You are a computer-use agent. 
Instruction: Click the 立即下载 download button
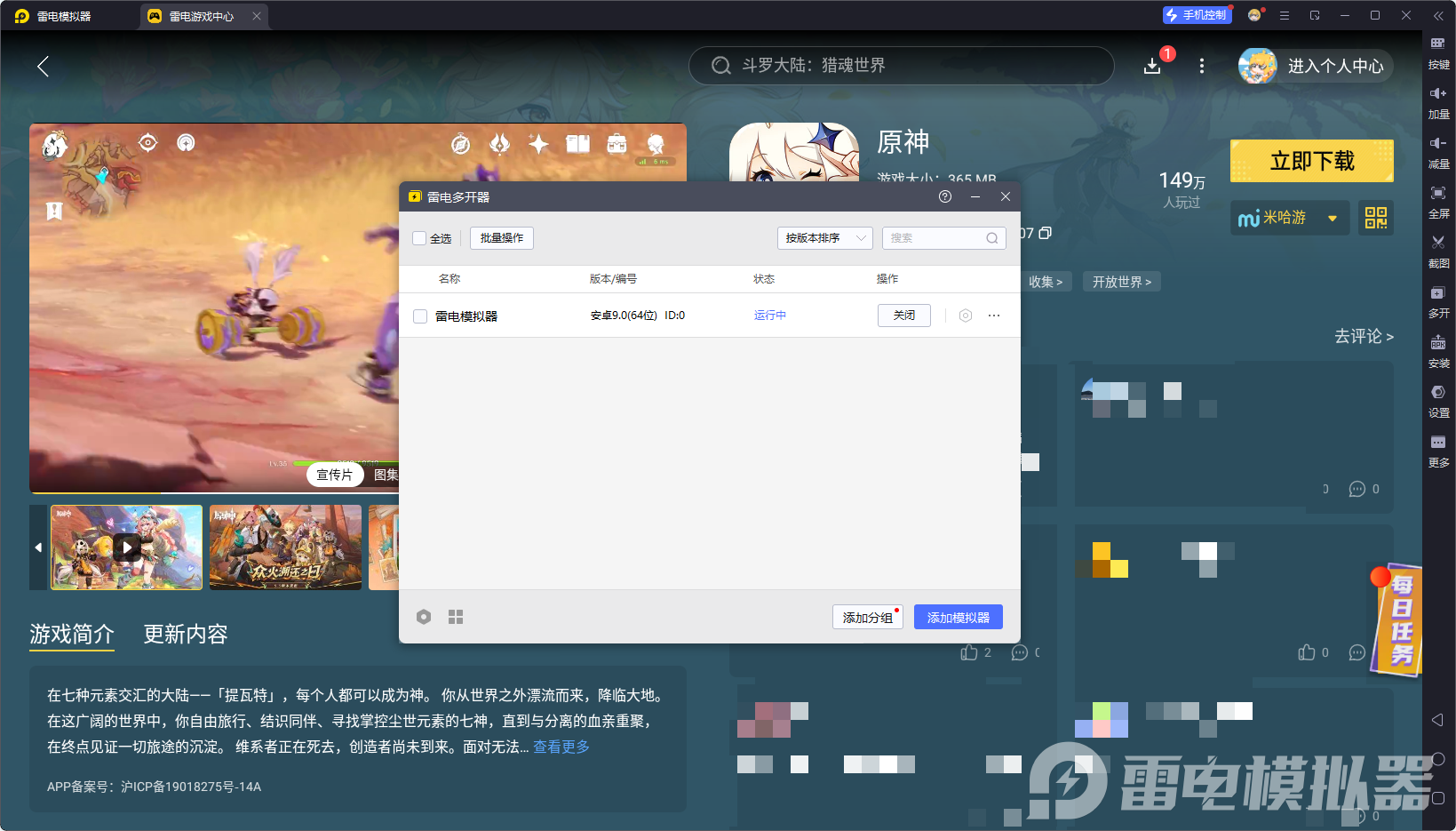pyautogui.click(x=1311, y=161)
